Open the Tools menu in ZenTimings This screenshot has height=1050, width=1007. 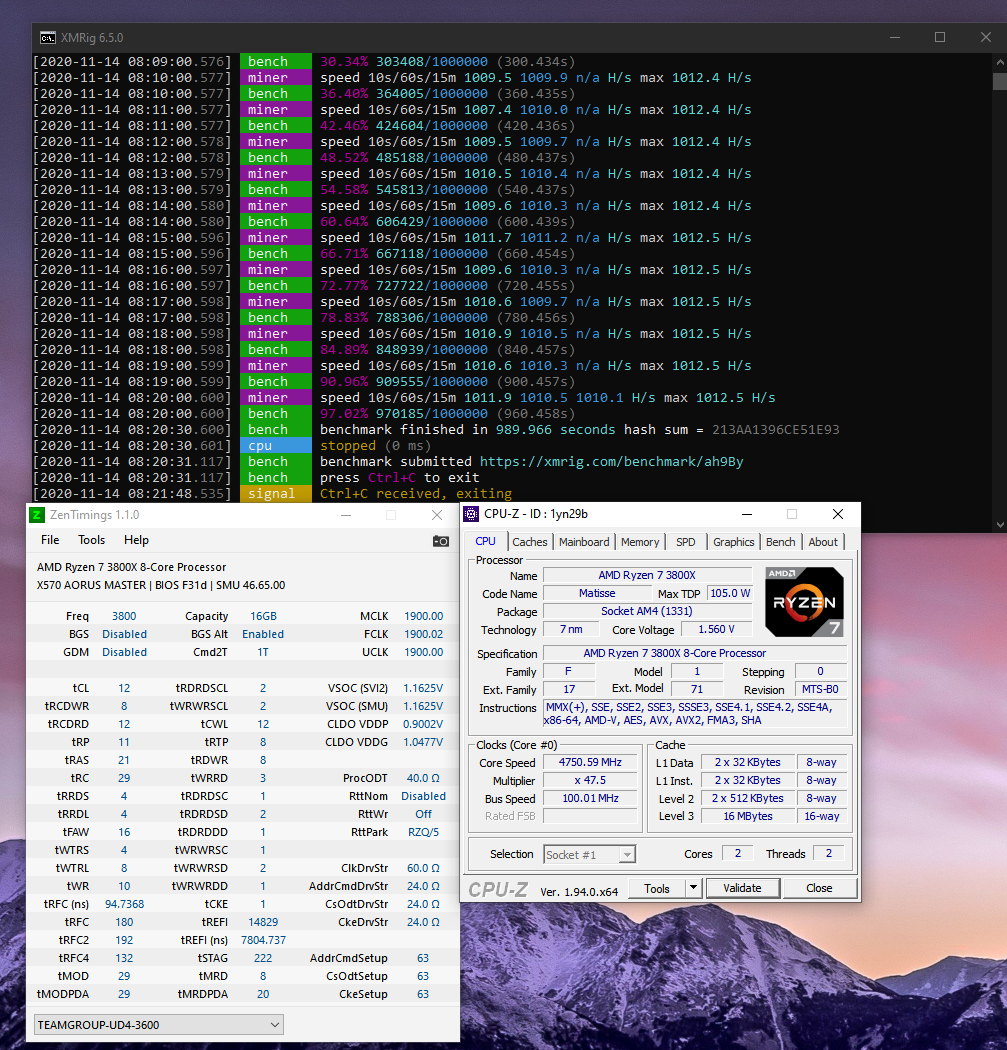coord(92,540)
